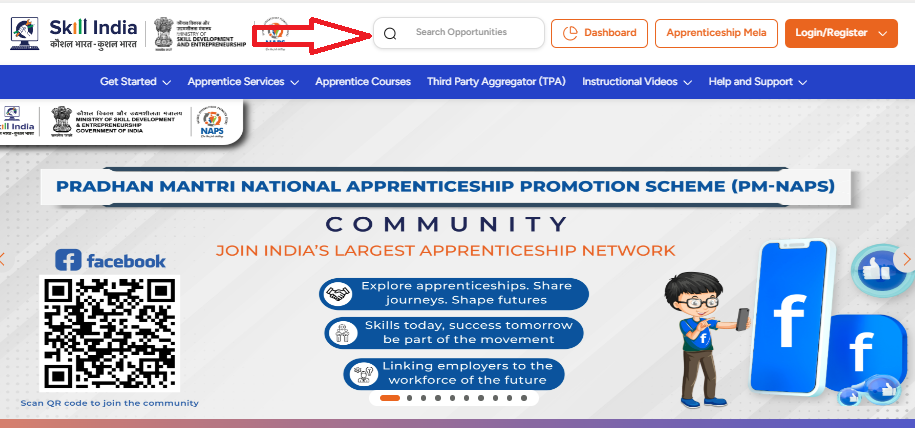Expand the Apprentice Services dropdown
Screen dimensions: 915x428
pyautogui.click(x=243, y=82)
